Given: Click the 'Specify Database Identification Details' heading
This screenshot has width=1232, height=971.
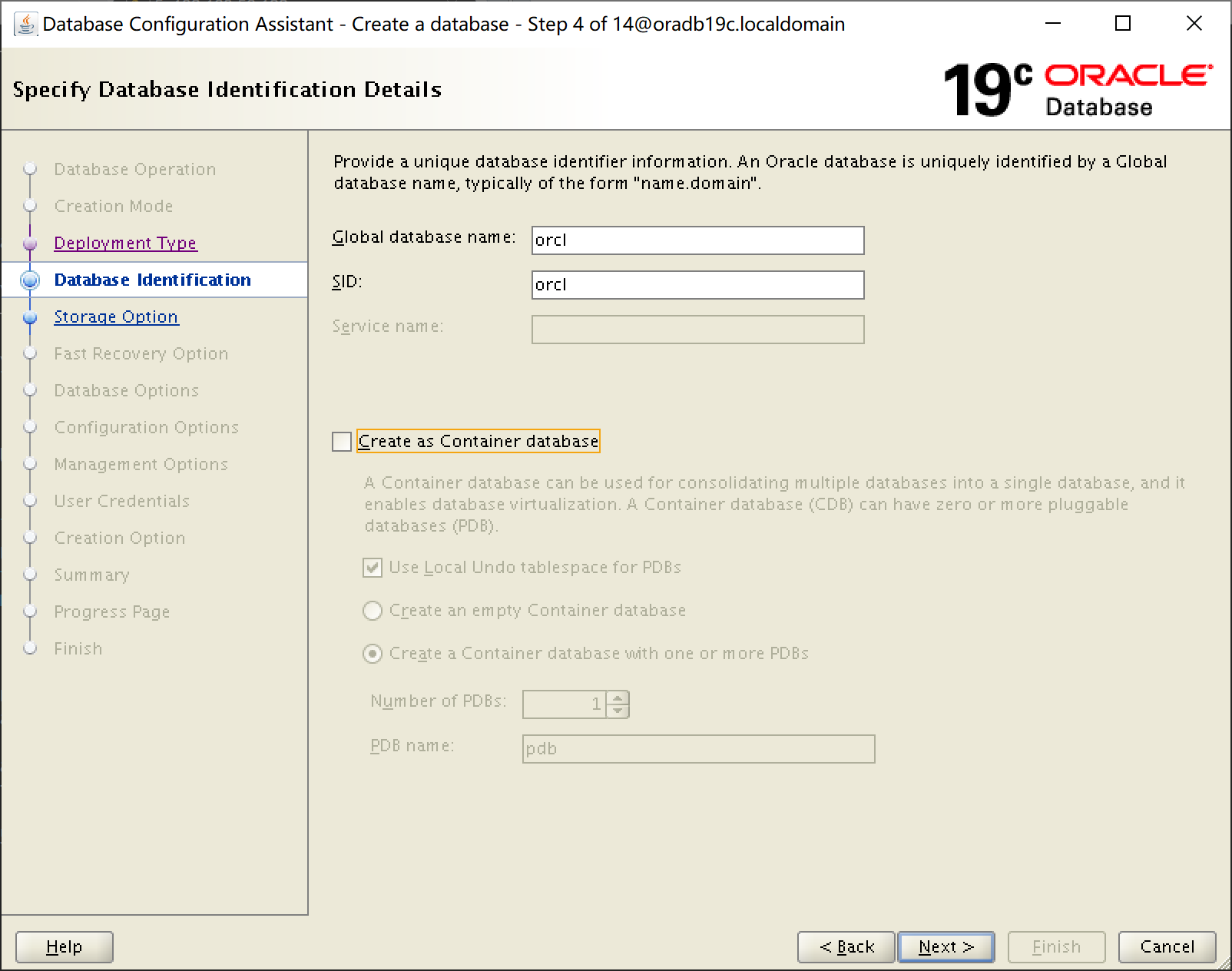Looking at the screenshot, I should tap(227, 90).
